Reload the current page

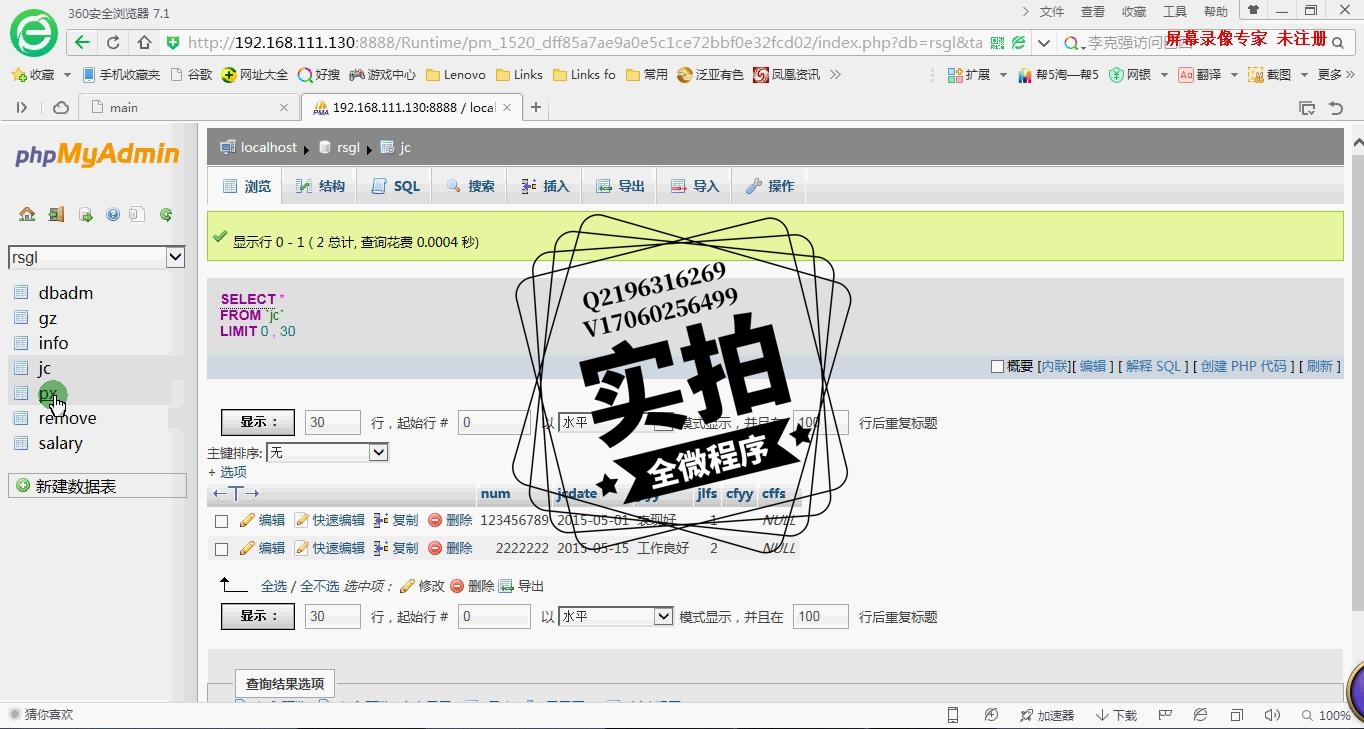[x=113, y=42]
